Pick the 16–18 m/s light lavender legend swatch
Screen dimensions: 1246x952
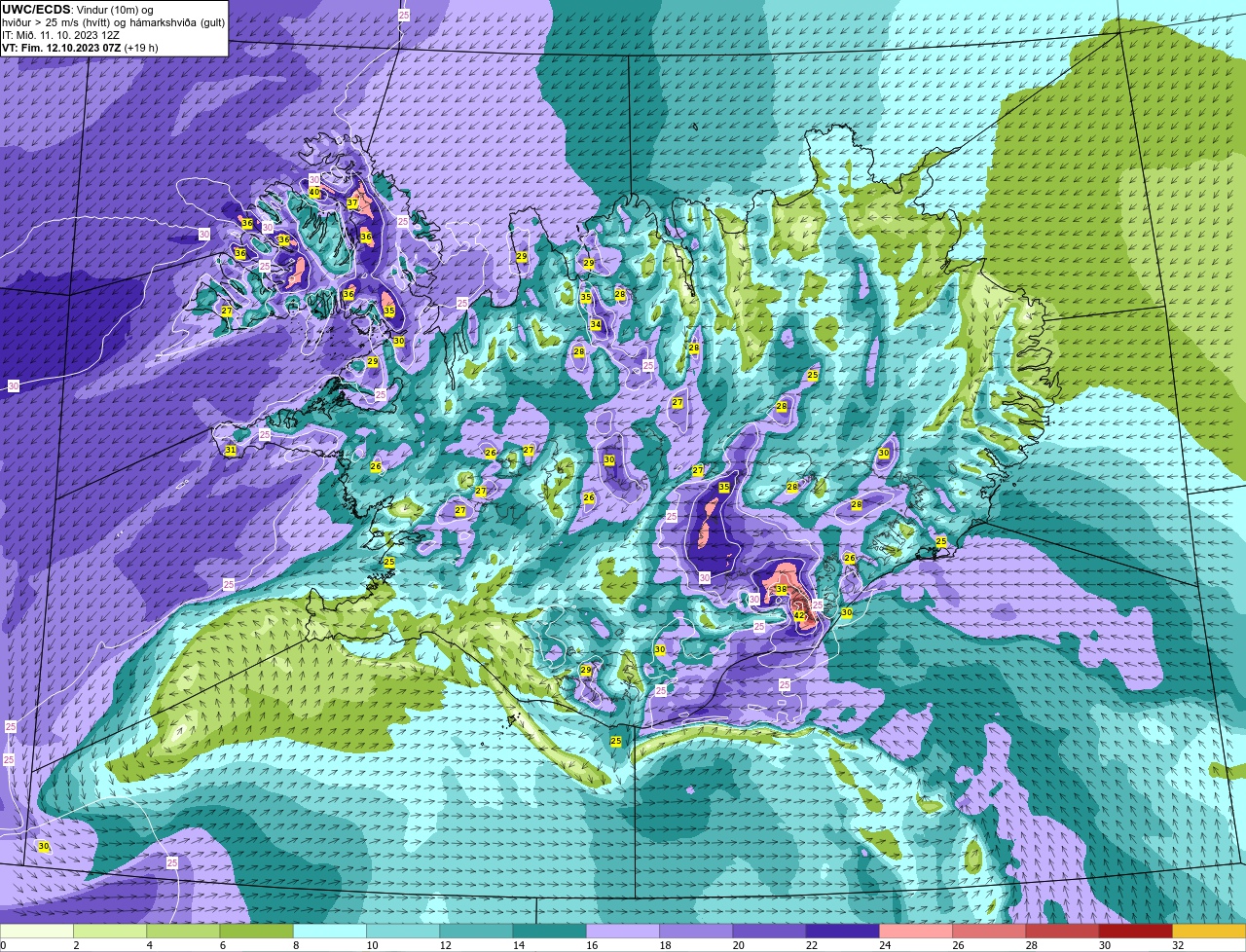pos(623,931)
